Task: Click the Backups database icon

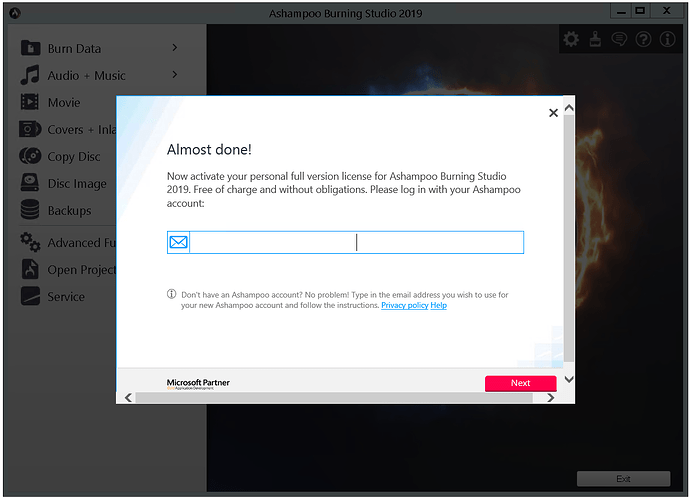Action: [30, 211]
